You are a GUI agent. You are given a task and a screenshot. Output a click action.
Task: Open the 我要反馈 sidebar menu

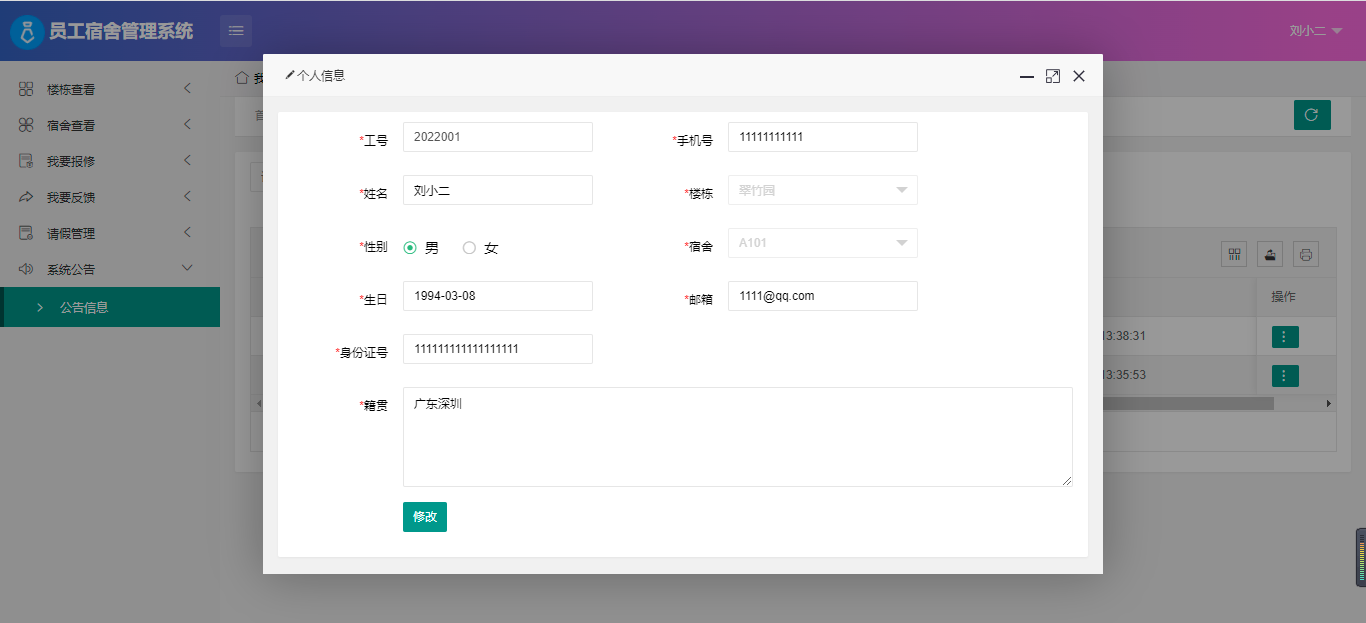(110, 197)
